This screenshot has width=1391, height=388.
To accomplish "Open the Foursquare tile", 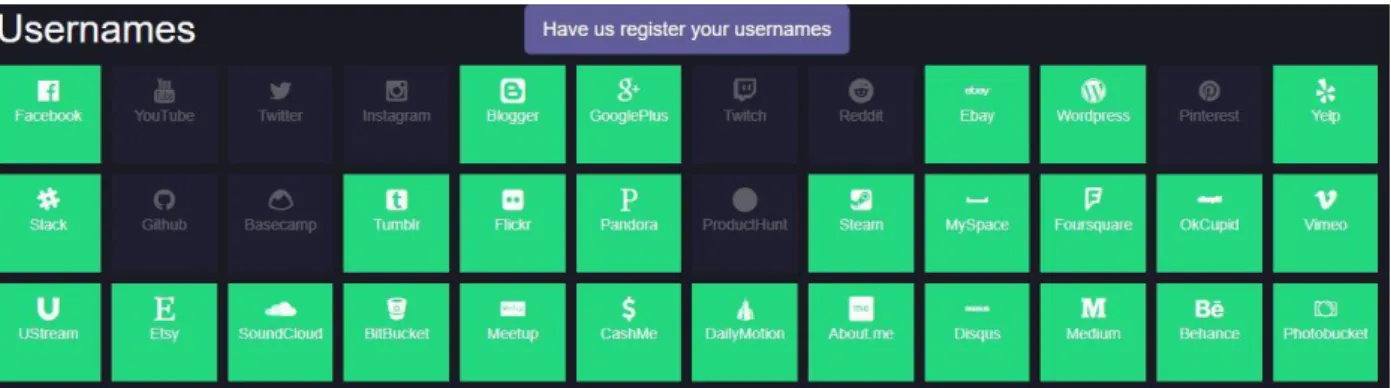I will 1093,223.
